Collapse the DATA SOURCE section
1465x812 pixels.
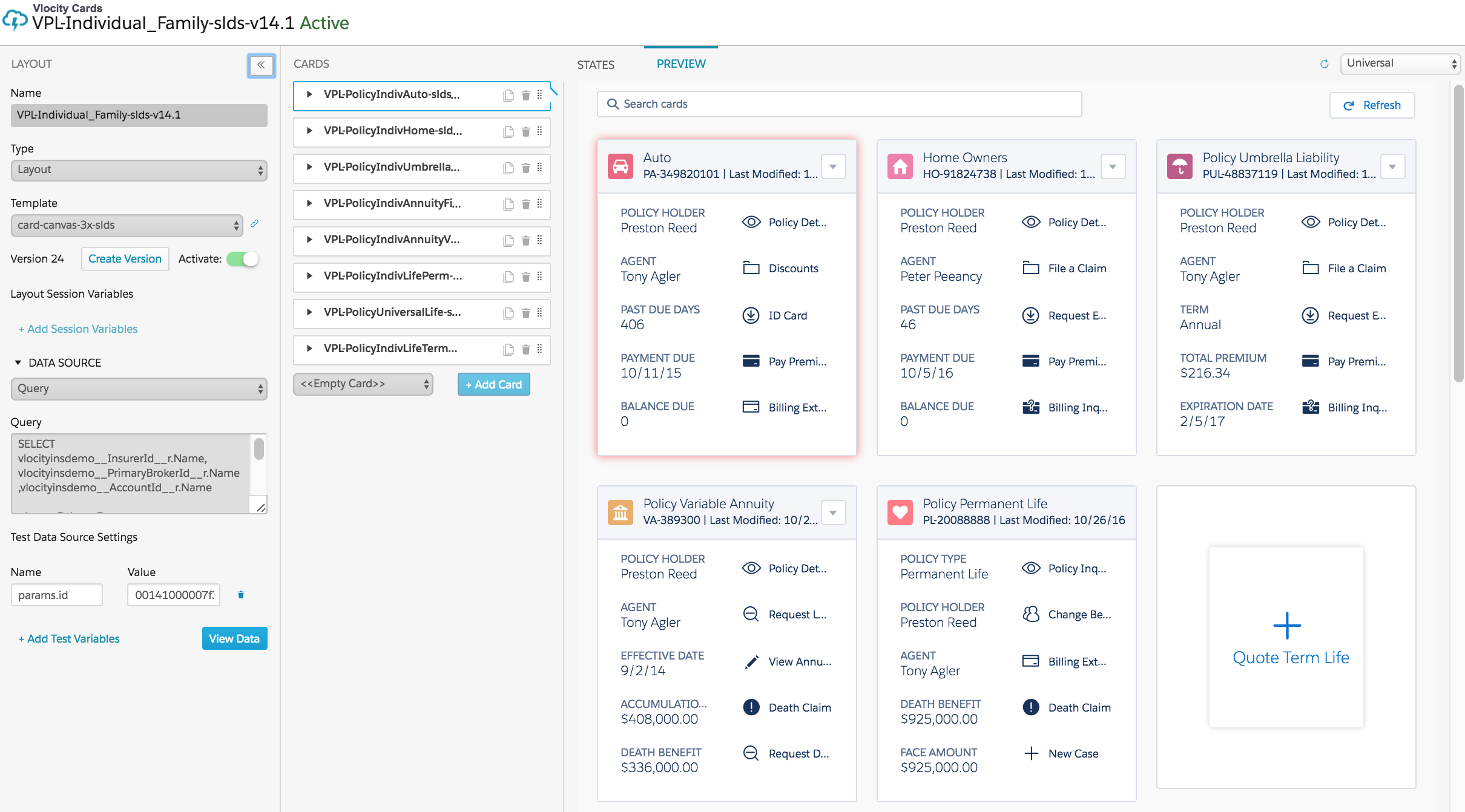18,363
